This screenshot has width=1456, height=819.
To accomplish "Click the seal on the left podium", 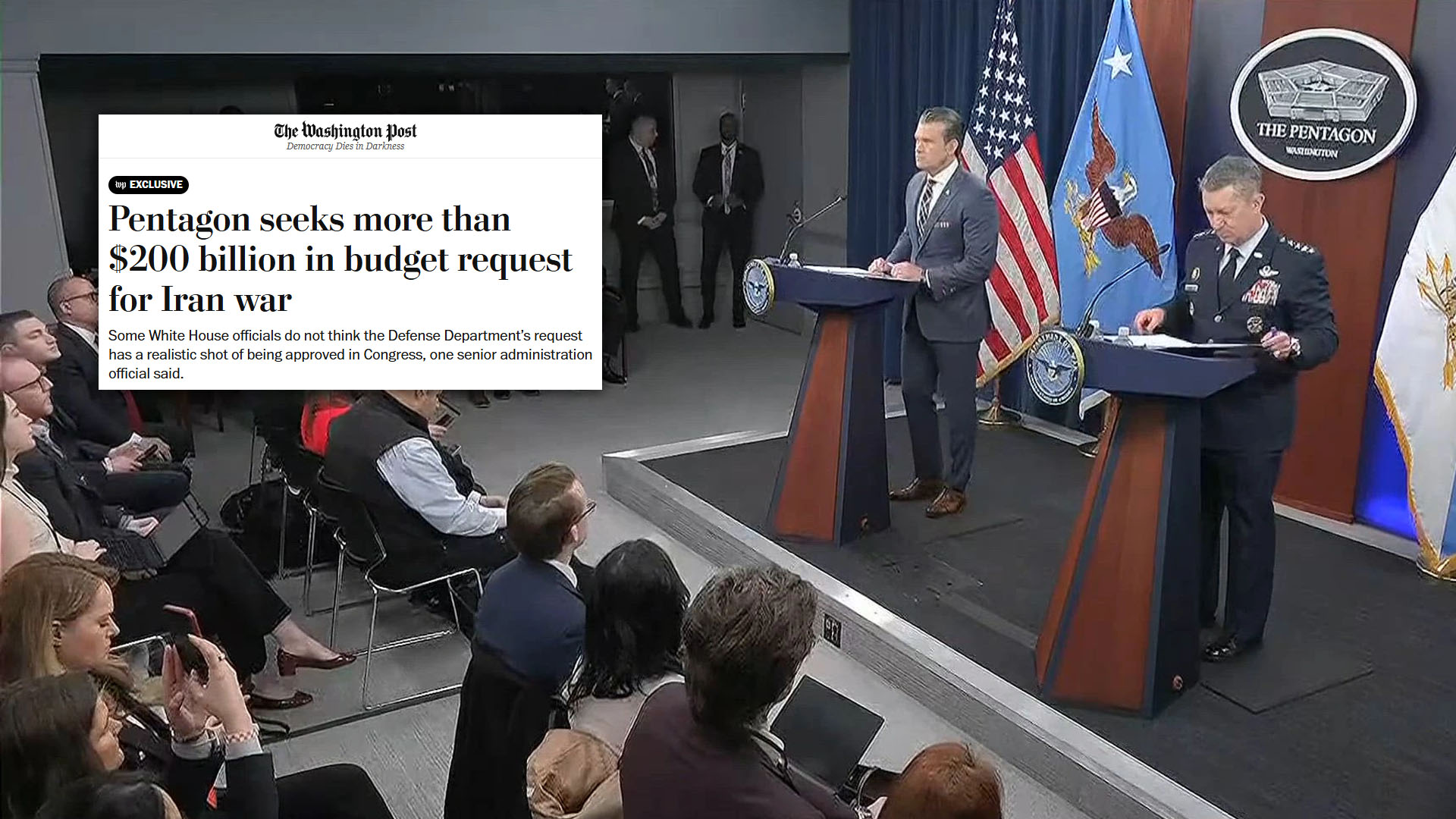I will [x=758, y=287].
